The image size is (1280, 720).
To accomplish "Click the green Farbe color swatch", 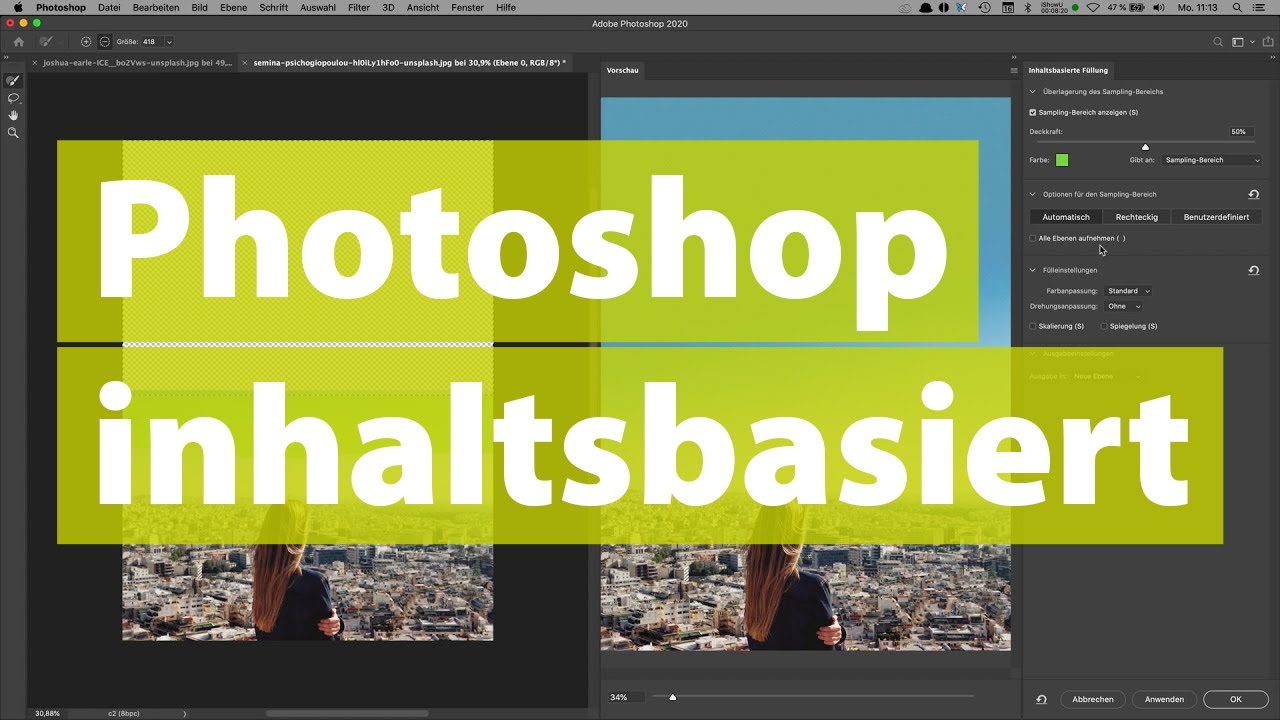I will coord(1062,160).
